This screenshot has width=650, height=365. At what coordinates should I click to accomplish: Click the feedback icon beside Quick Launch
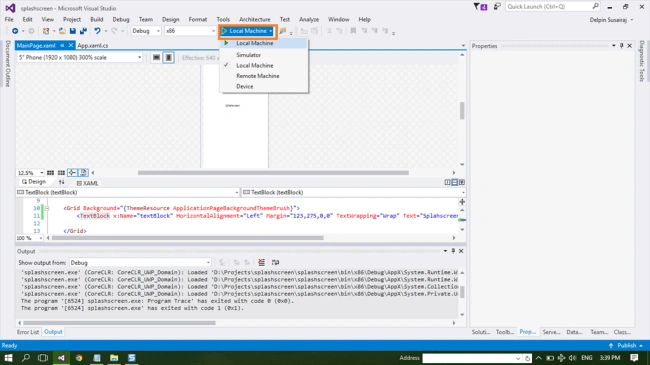click(497, 7)
